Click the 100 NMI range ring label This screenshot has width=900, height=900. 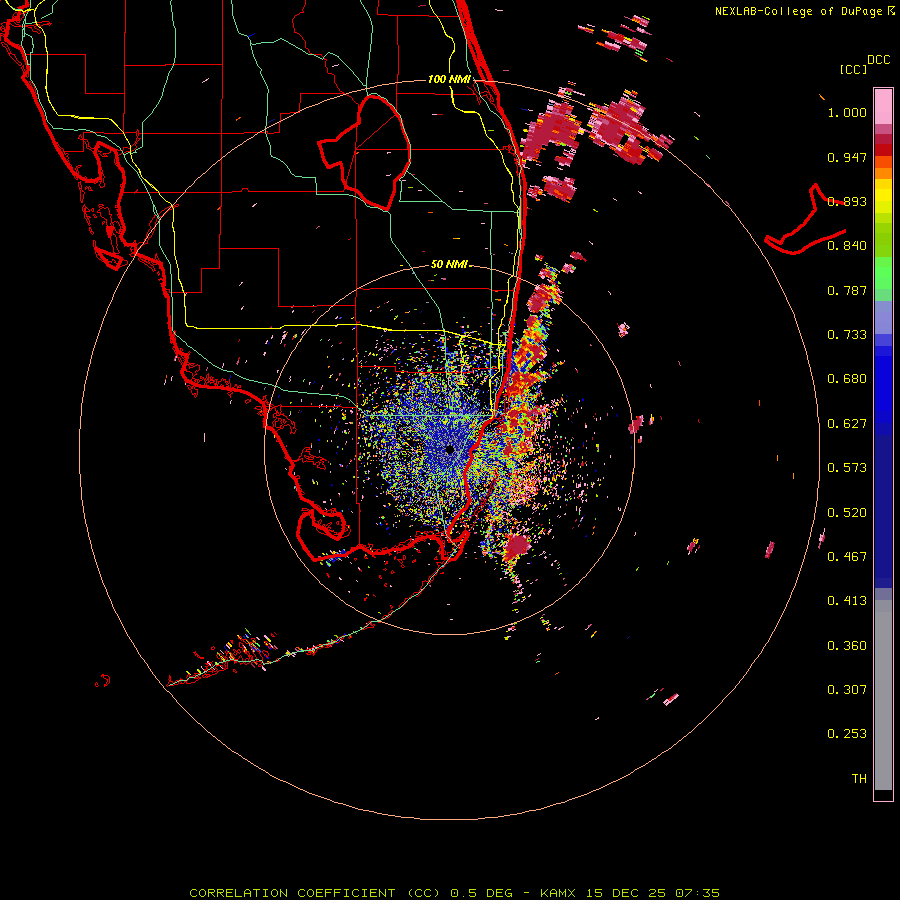(x=449, y=79)
